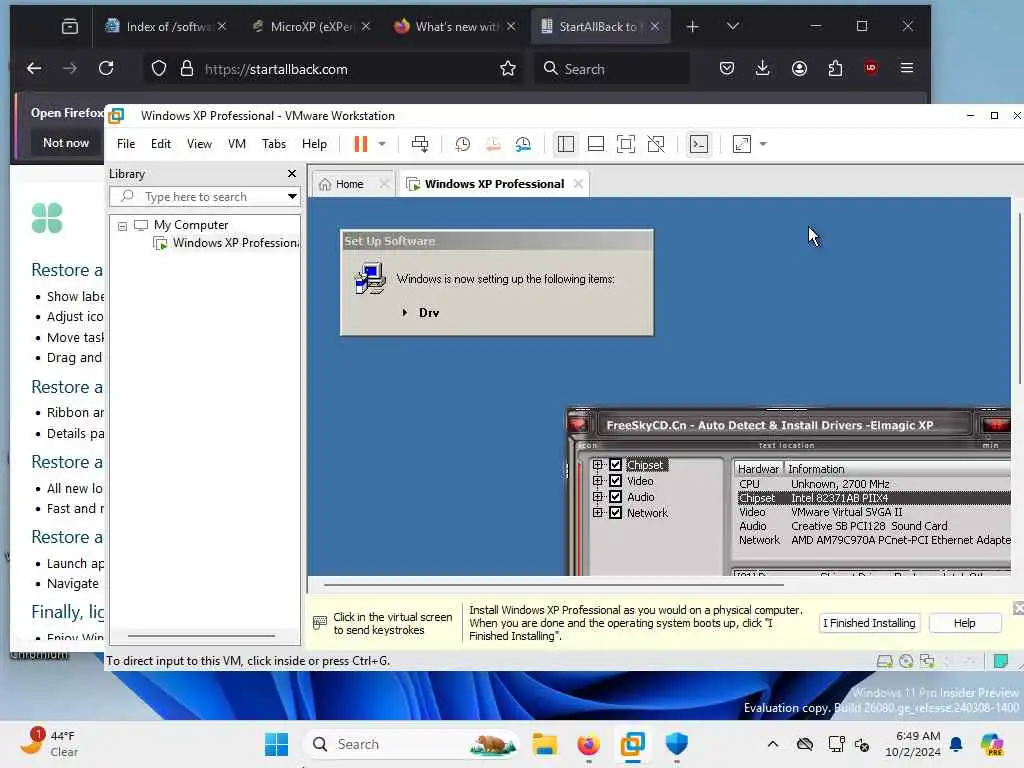Viewport: 1024px width, 768px height.
Task: Select the VMware Virtual SVGA II row
Action: (873, 512)
